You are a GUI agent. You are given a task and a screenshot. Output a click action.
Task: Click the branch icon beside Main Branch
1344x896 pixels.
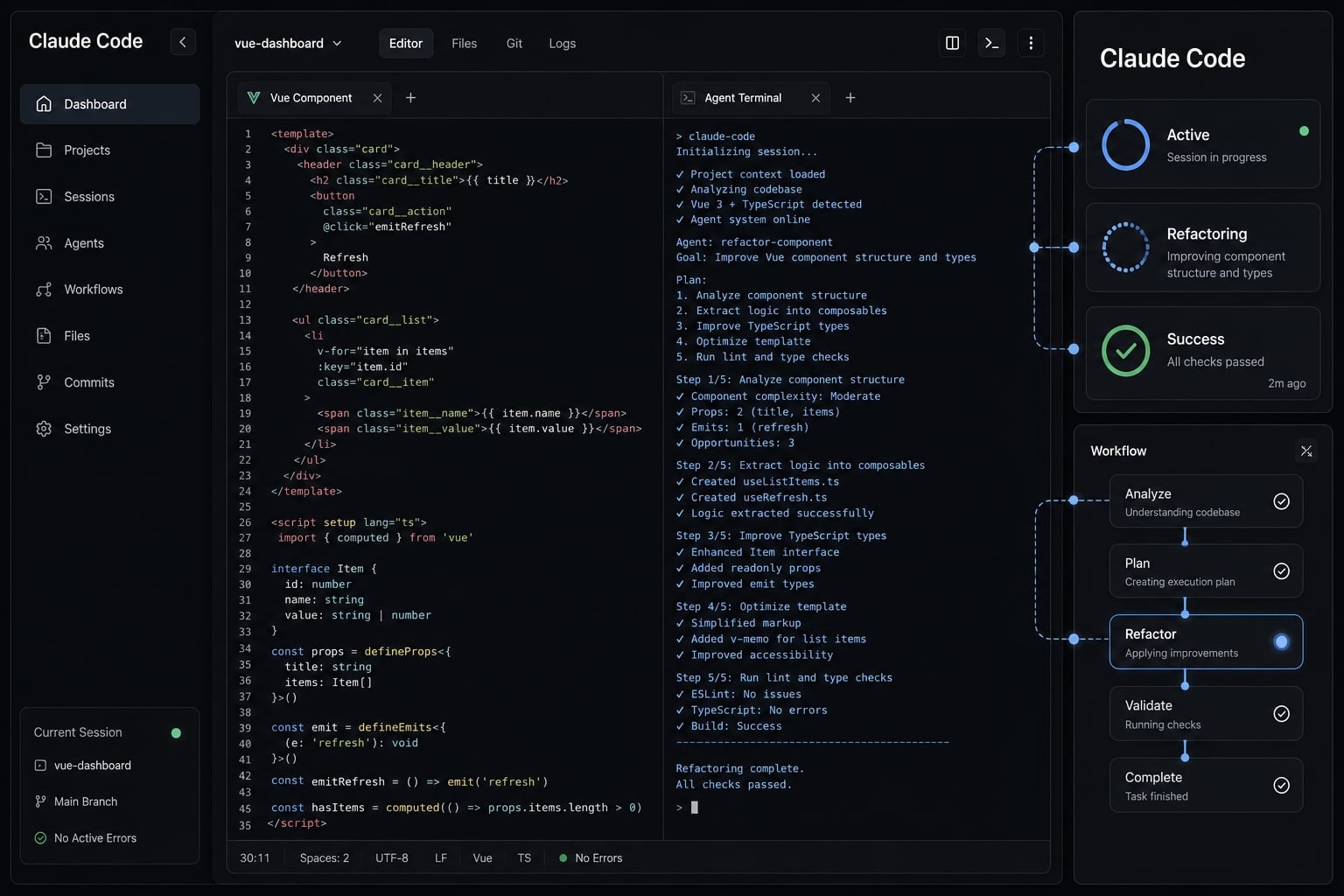[x=40, y=801]
